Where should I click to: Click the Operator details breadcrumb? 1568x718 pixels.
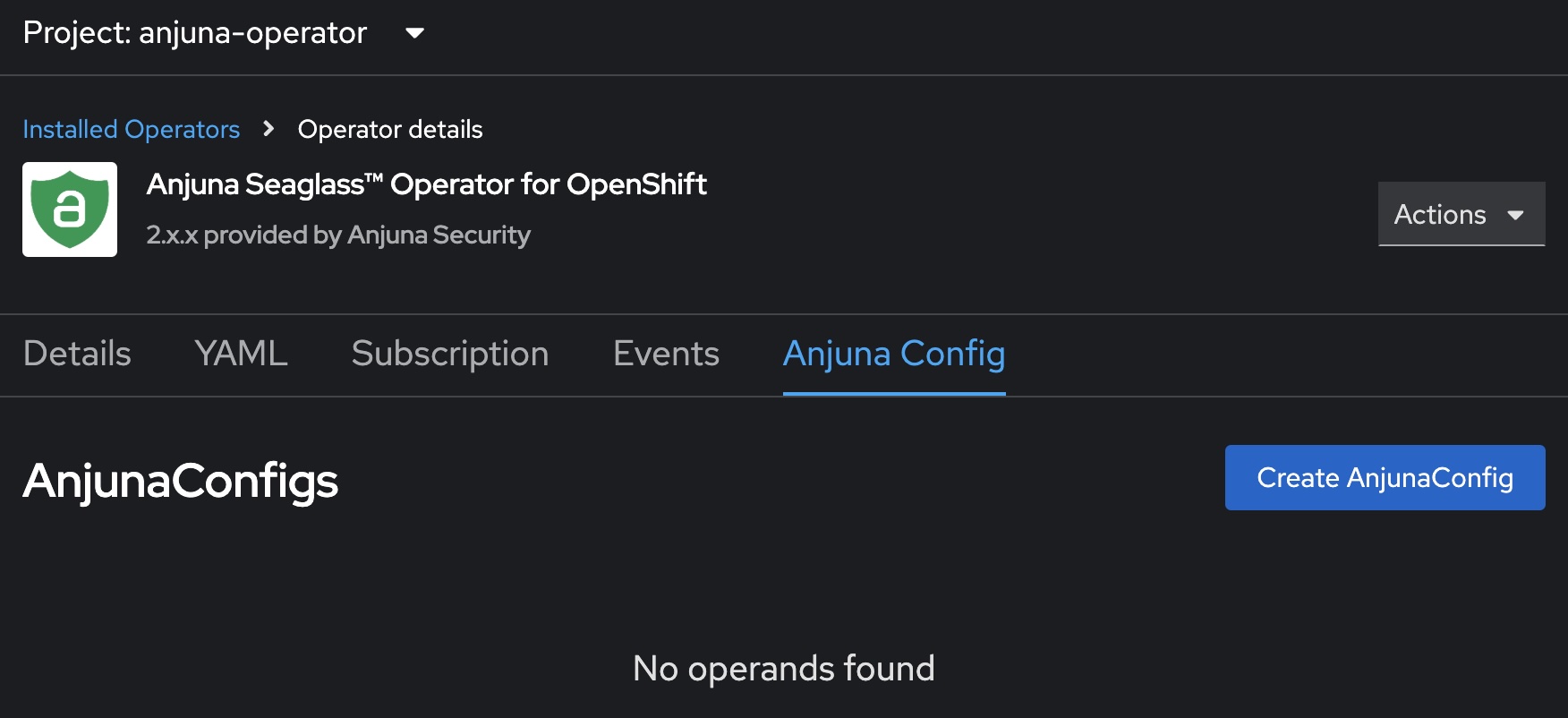pyautogui.click(x=390, y=130)
